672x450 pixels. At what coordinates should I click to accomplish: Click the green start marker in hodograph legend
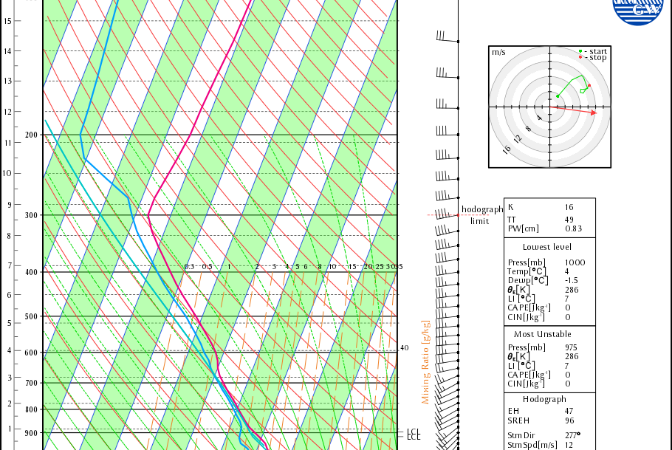point(580,51)
